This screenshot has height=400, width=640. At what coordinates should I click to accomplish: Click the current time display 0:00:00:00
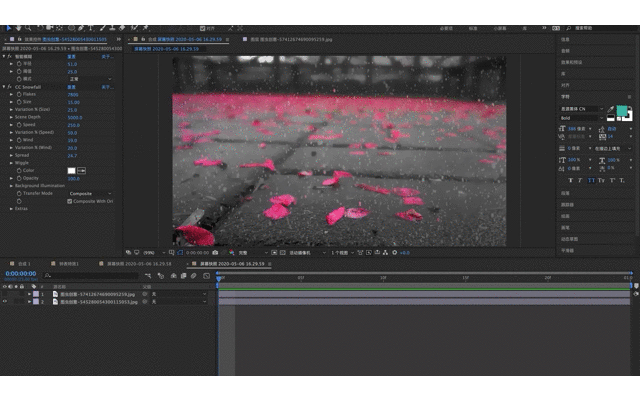pos(21,273)
